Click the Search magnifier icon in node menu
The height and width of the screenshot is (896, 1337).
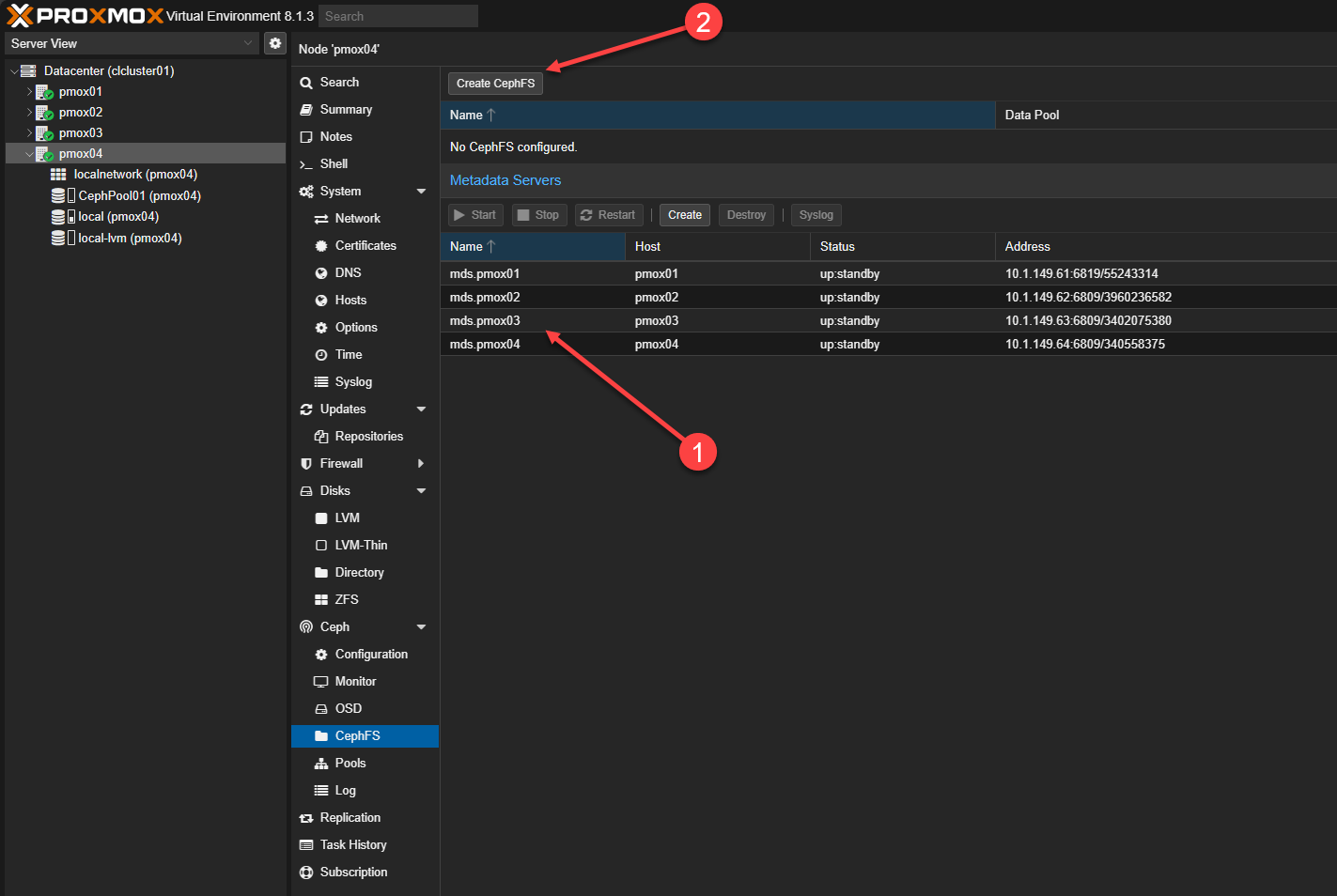306,83
